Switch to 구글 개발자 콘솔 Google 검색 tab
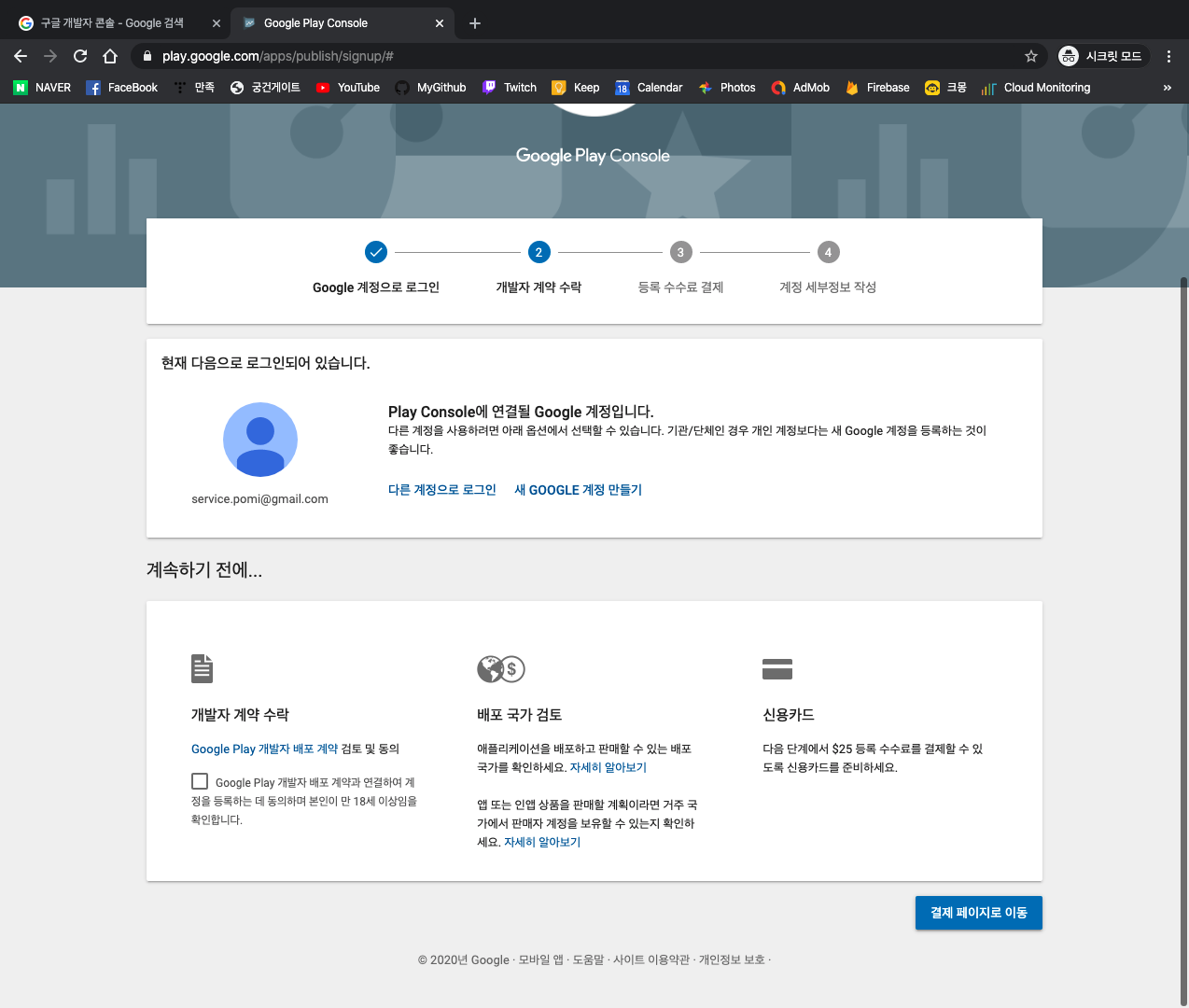Screen dimensions: 1189x1008 pyautogui.click(x=114, y=23)
